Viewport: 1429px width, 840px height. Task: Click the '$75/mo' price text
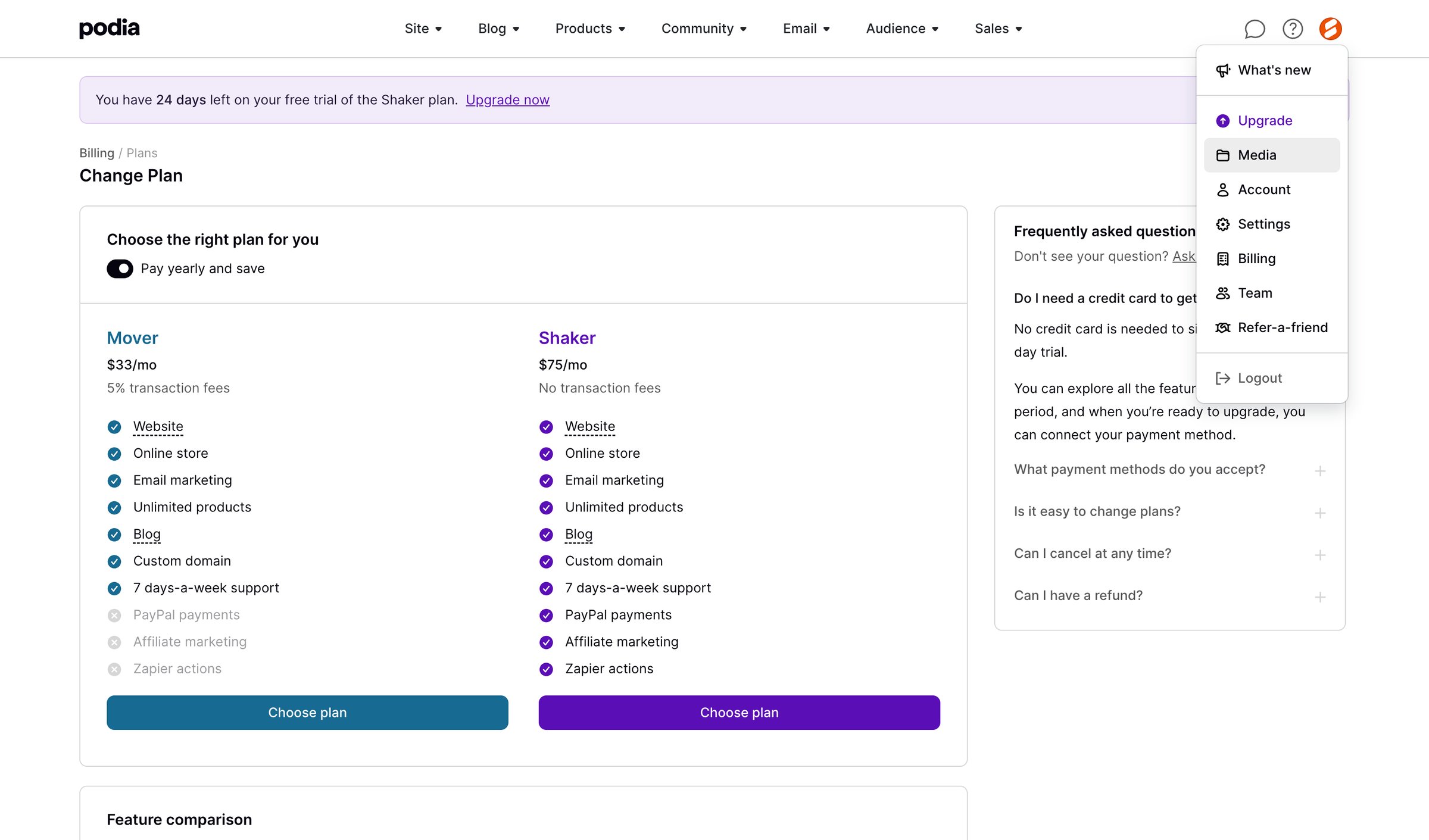(x=563, y=365)
